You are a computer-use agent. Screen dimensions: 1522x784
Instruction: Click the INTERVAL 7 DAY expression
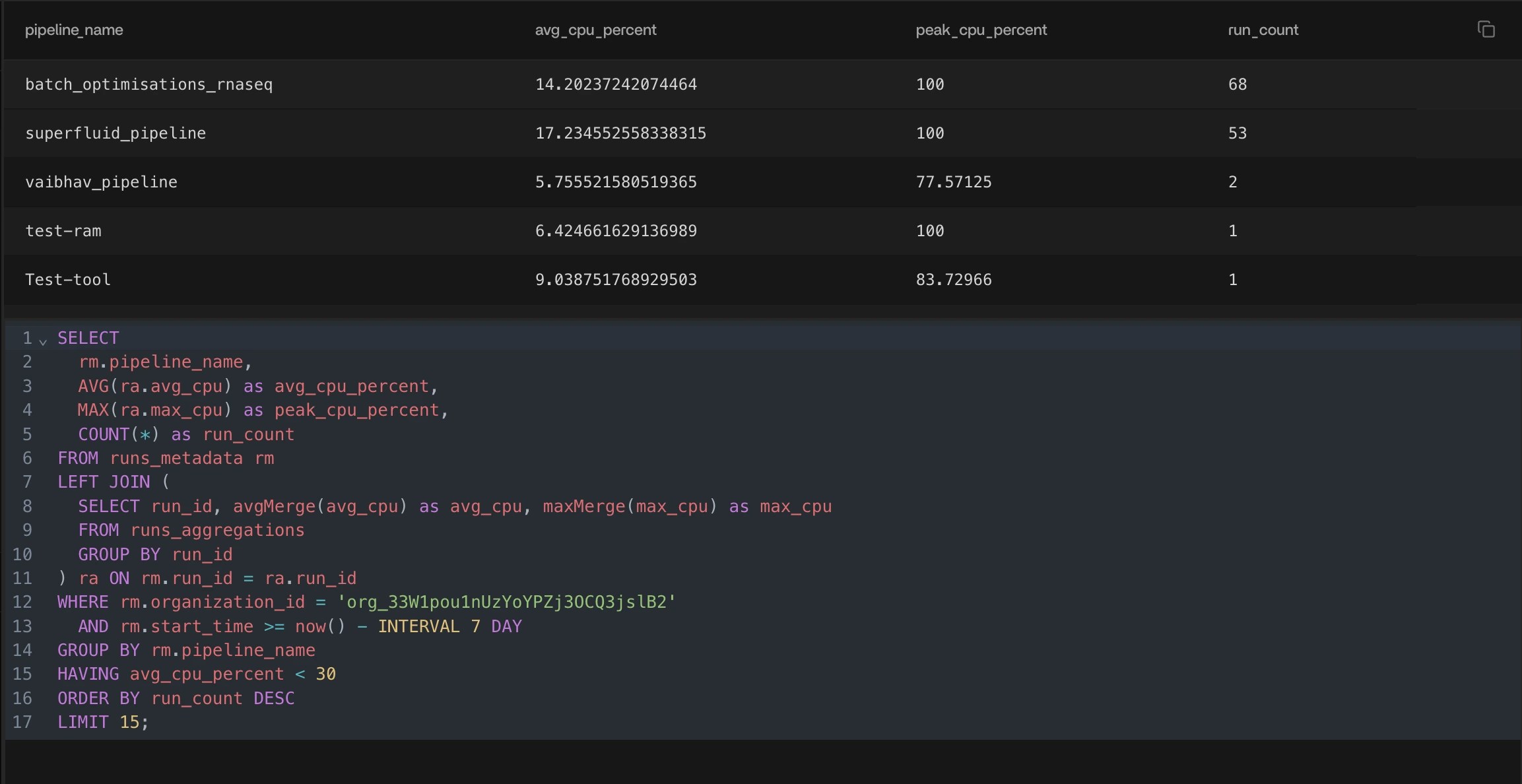tap(449, 626)
